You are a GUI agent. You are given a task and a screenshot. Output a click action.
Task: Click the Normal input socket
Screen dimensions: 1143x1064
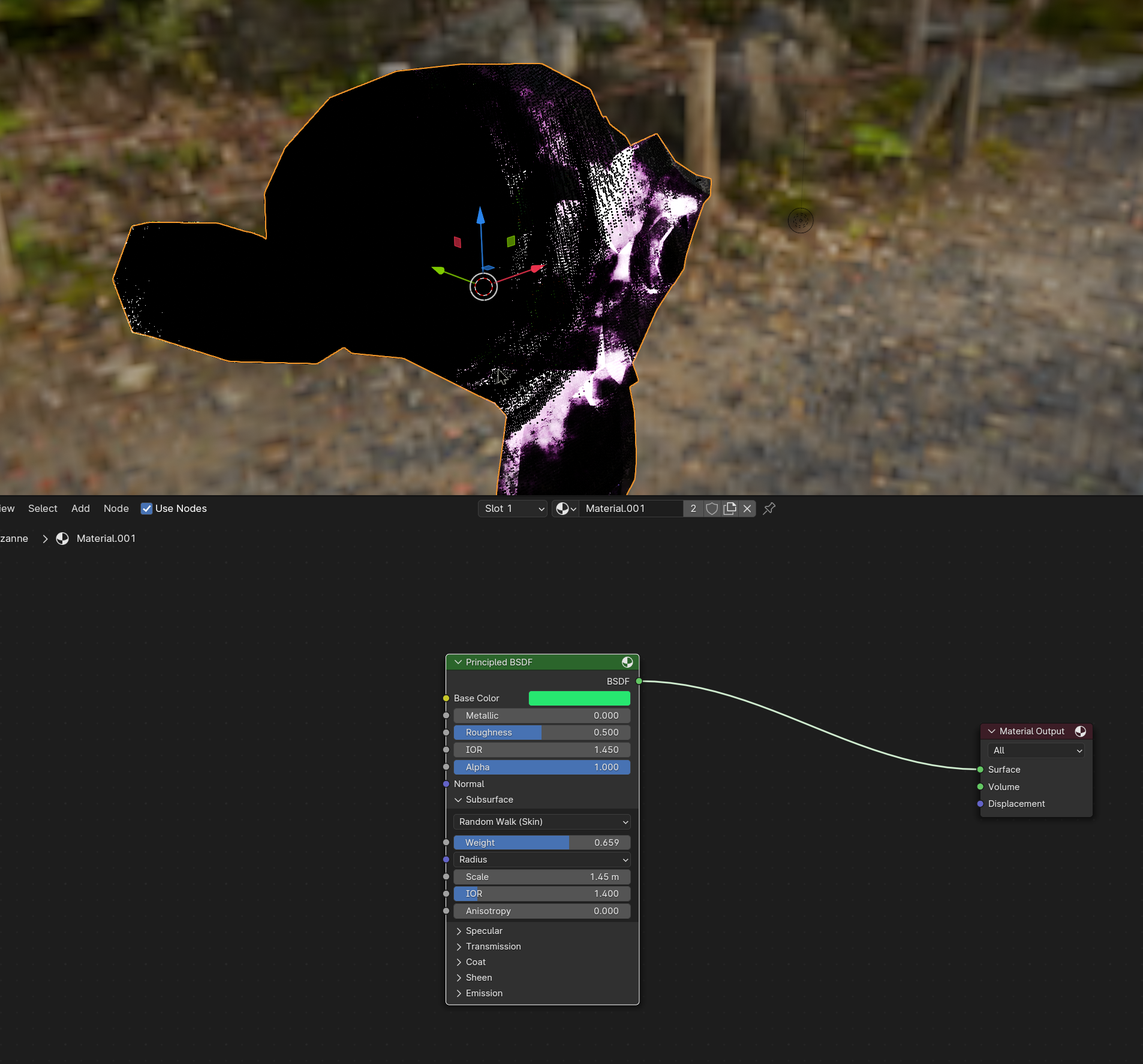(x=446, y=784)
